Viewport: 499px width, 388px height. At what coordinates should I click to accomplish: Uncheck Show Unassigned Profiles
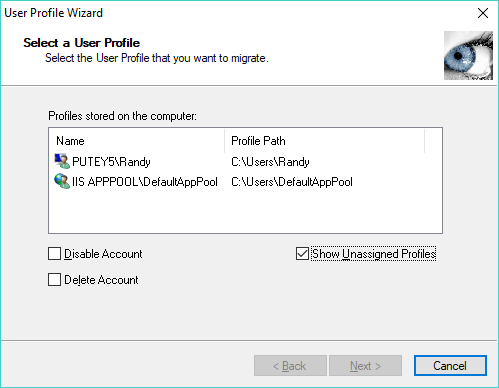pyautogui.click(x=302, y=254)
